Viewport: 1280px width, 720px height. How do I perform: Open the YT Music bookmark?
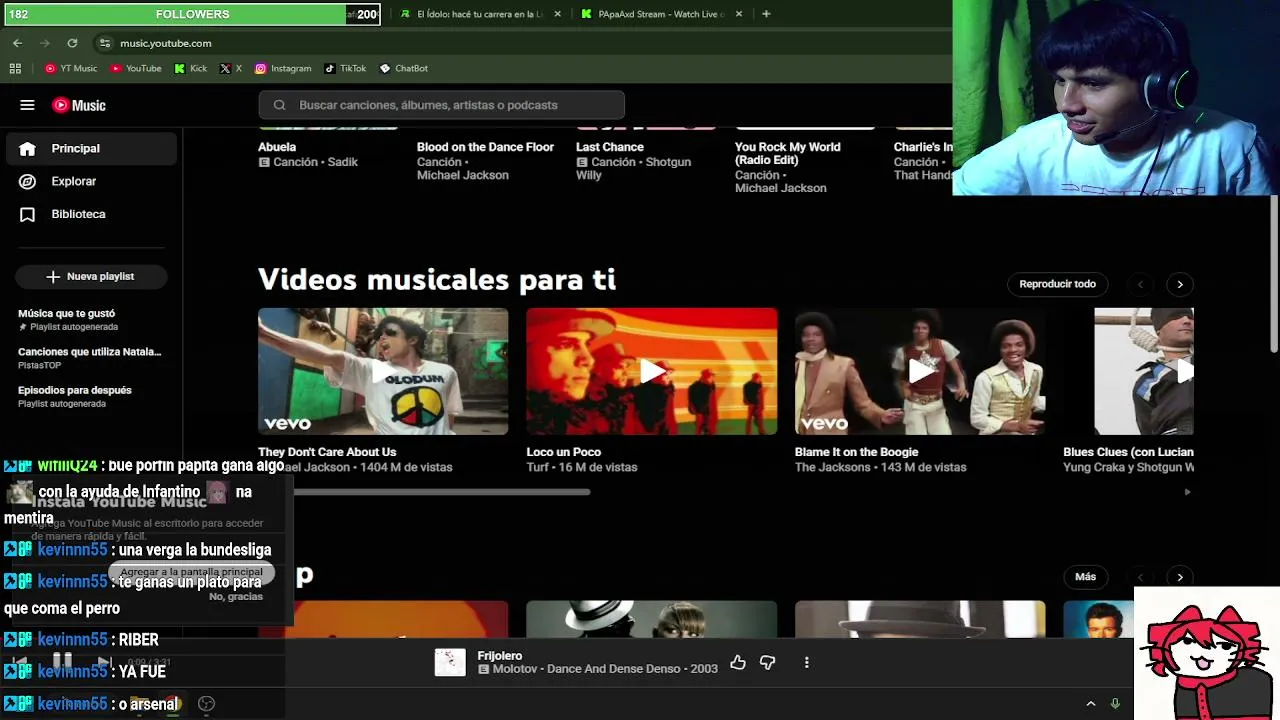pos(71,68)
